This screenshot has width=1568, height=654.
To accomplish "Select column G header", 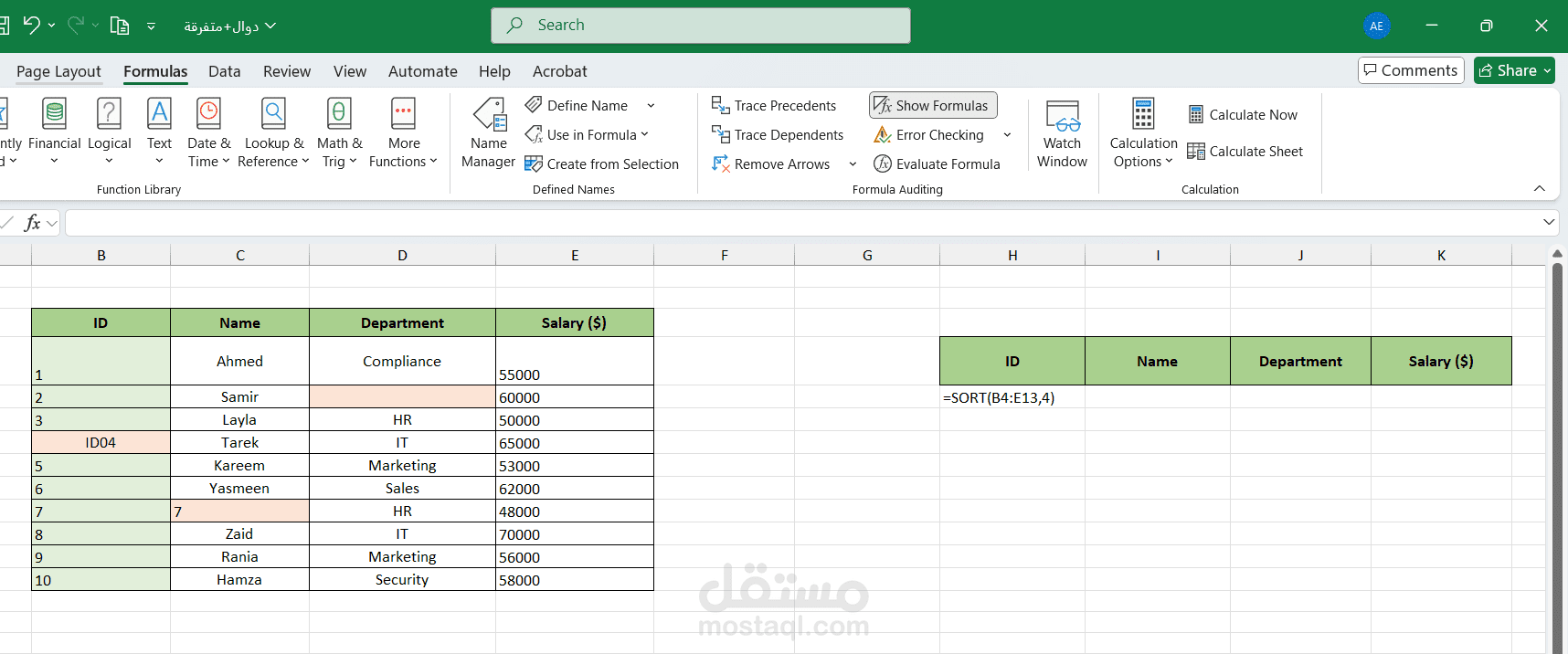I will pyautogui.click(x=867, y=256).
